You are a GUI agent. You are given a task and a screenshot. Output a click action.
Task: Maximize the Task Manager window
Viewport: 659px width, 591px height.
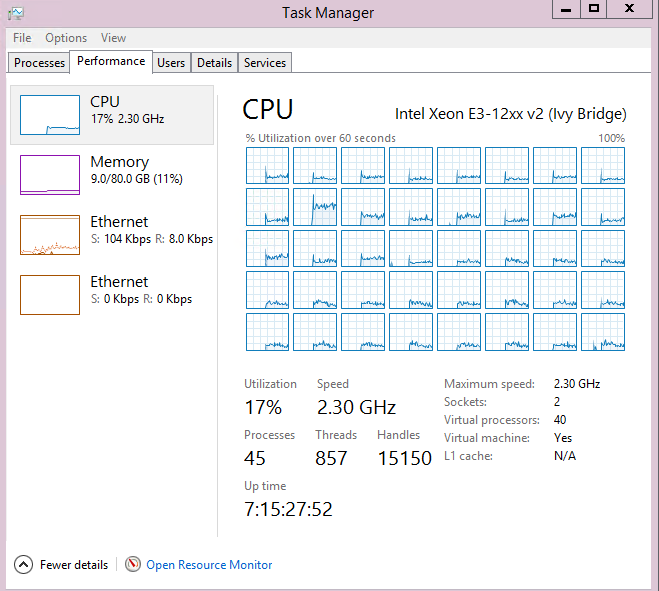(593, 9)
